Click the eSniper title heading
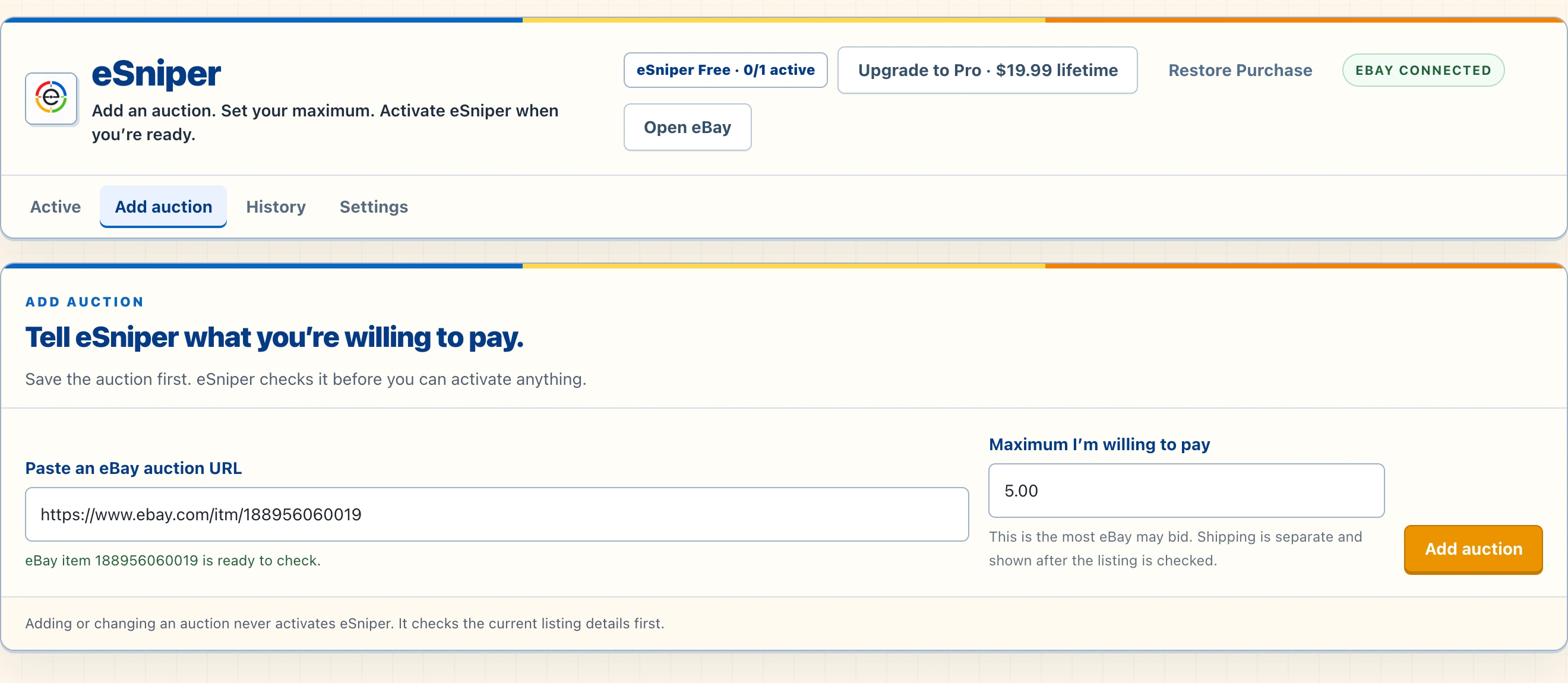1568x683 pixels. pos(156,74)
